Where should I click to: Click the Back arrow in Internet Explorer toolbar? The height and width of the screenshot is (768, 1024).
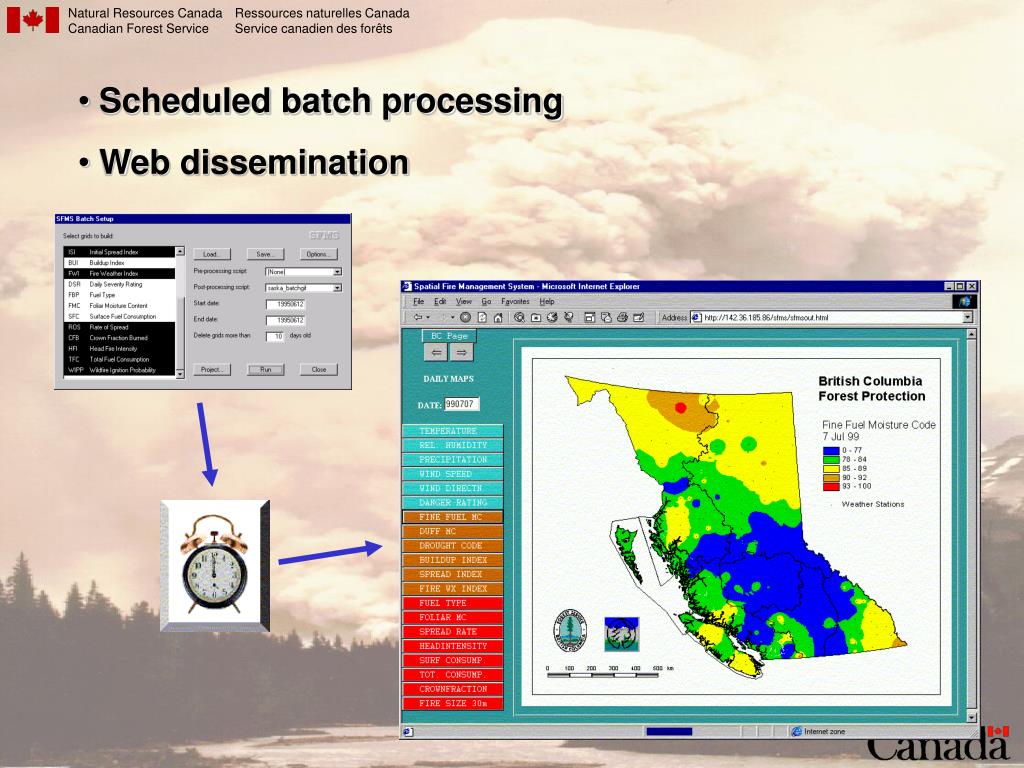coord(418,317)
